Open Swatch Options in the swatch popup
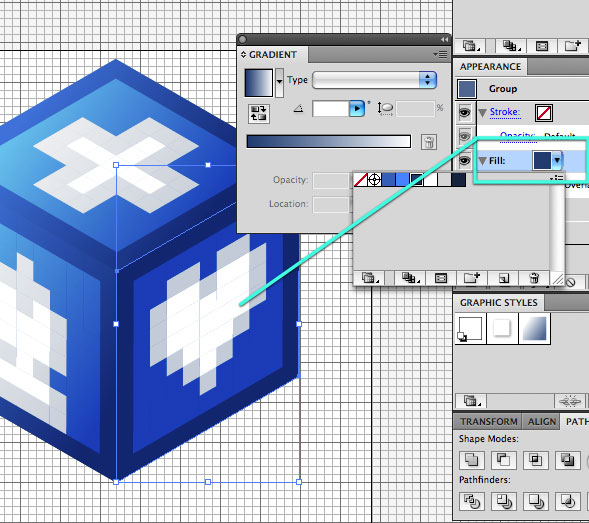Image resolution: width=589 pixels, height=523 pixels. pos(441,278)
